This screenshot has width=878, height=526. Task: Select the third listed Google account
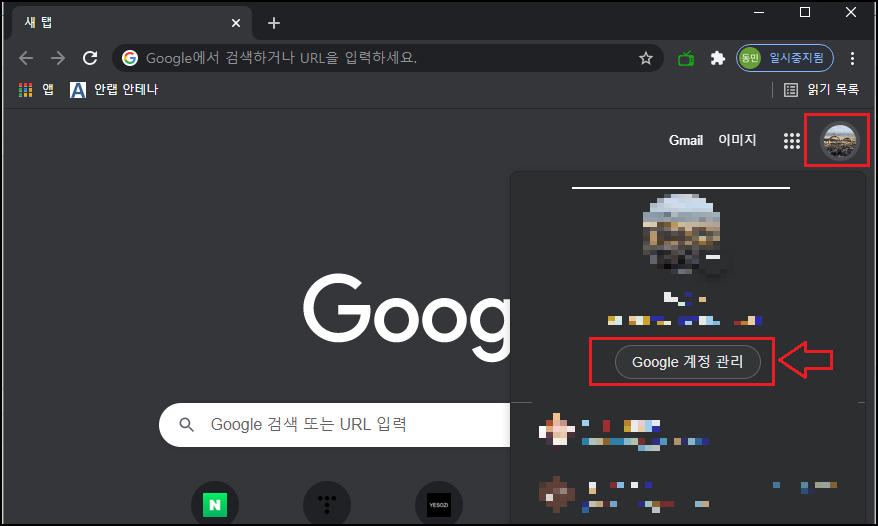[x=688, y=495]
